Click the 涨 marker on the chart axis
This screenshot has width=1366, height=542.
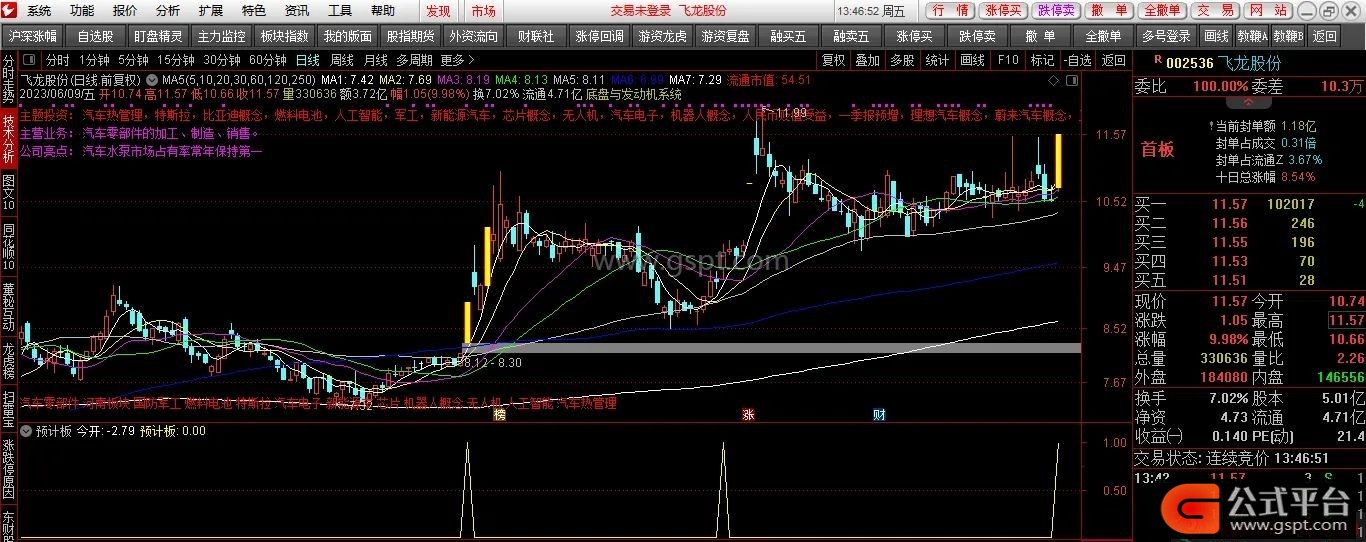coord(747,414)
